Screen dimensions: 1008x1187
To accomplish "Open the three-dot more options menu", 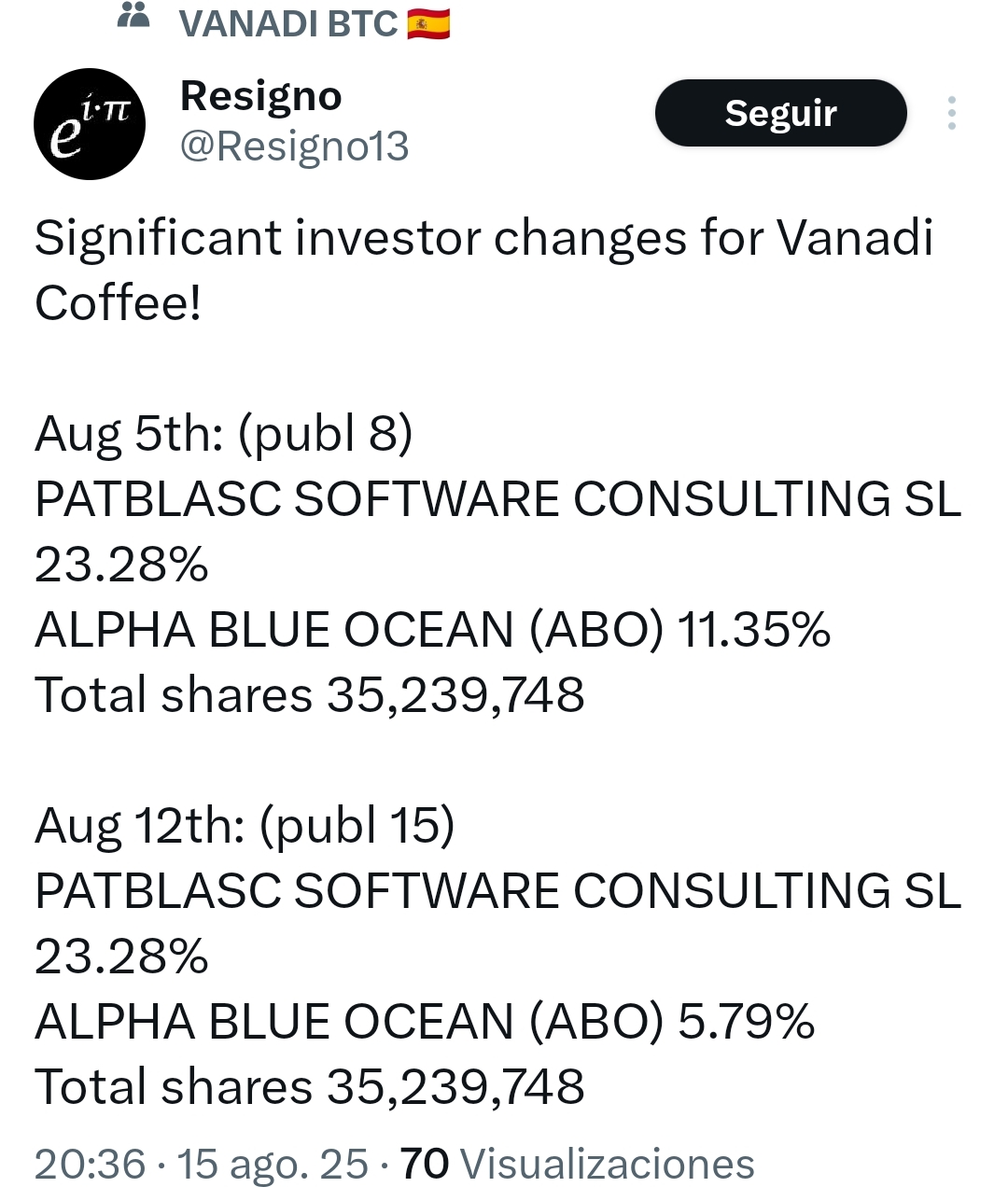I will pyautogui.click(x=951, y=113).
